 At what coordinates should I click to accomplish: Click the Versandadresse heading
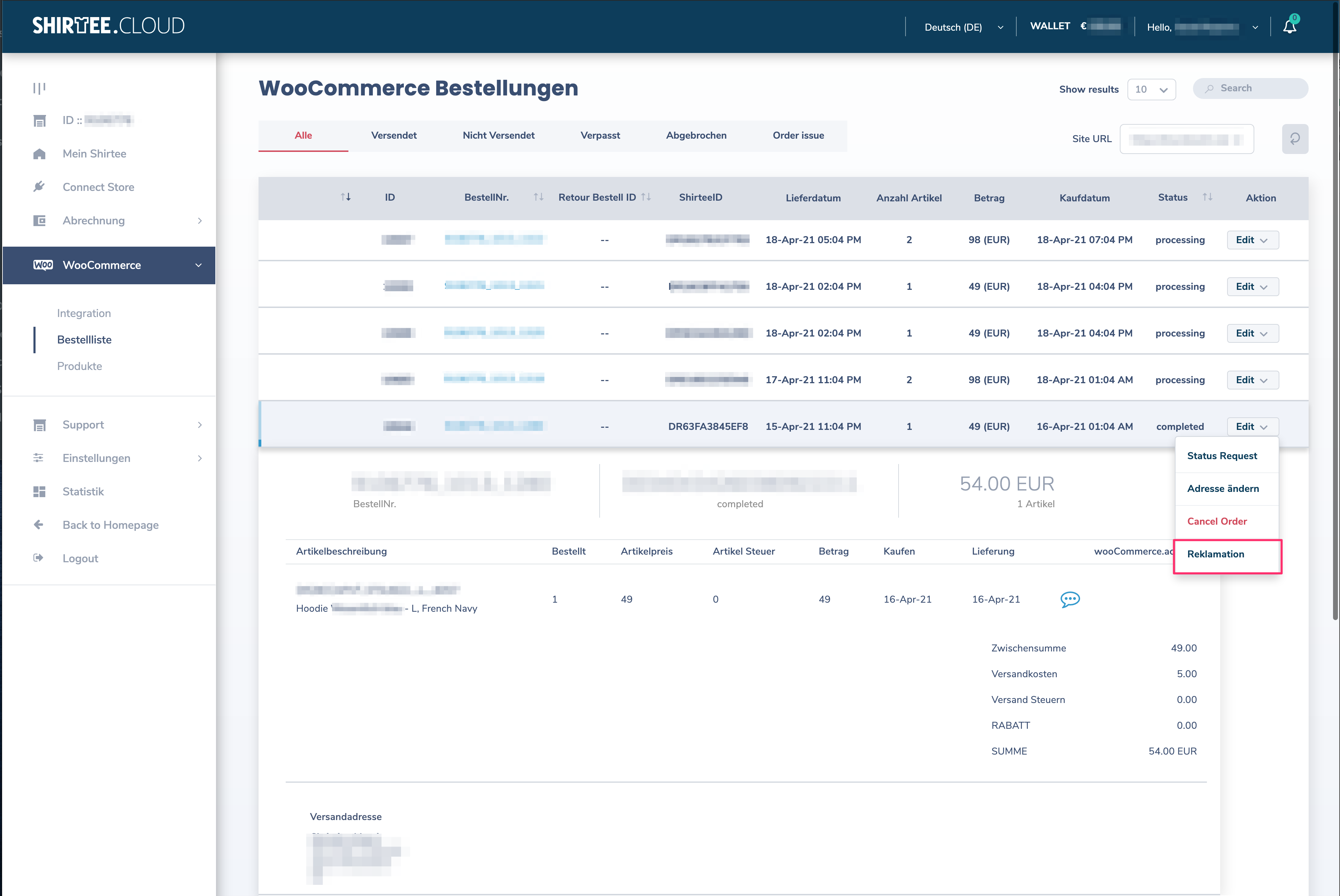click(346, 817)
